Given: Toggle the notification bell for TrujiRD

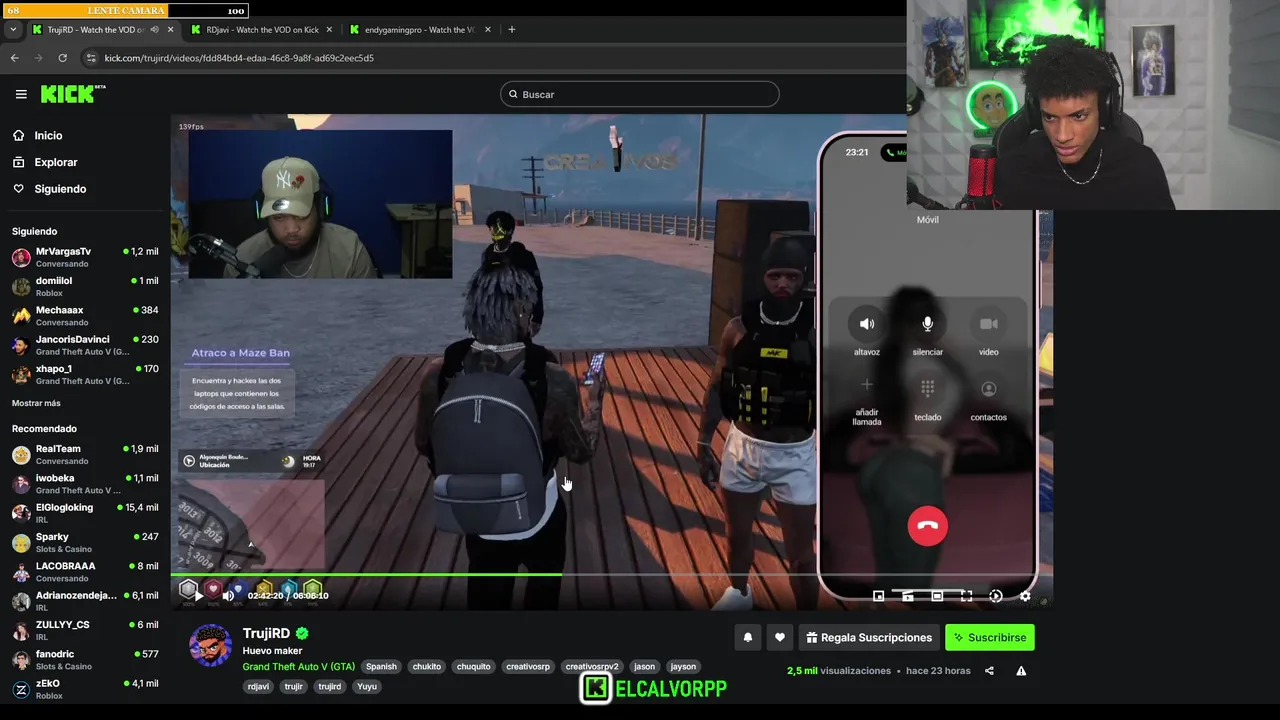Looking at the screenshot, I should (x=747, y=637).
